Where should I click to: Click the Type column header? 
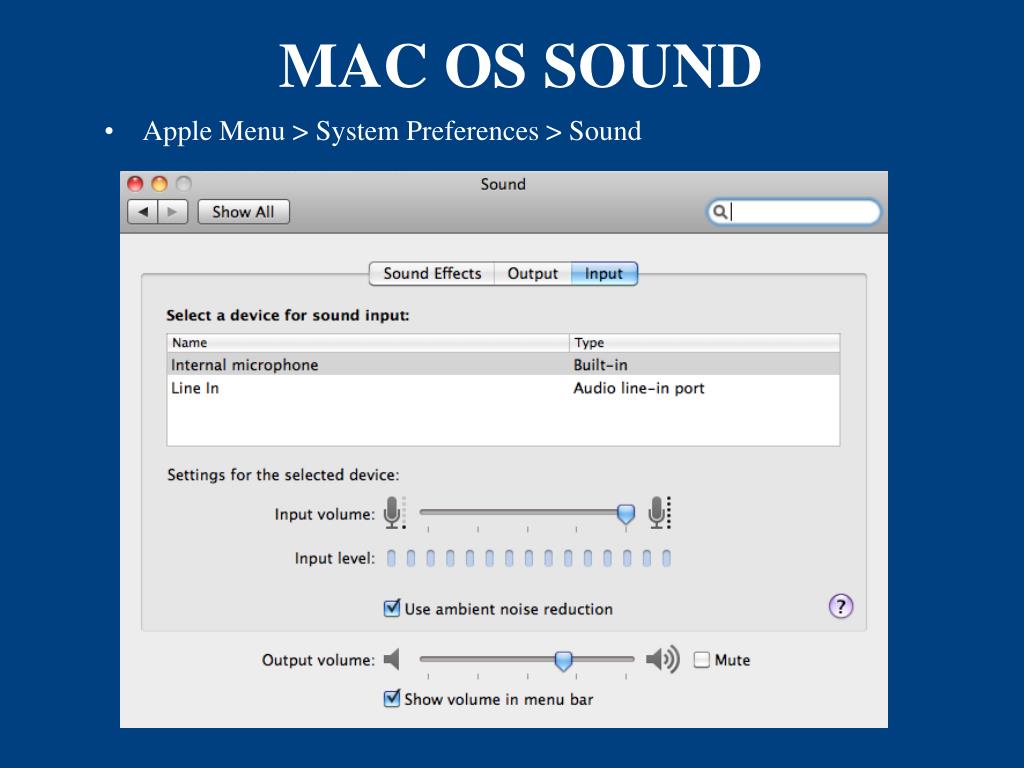pyautogui.click(x=705, y=343)
